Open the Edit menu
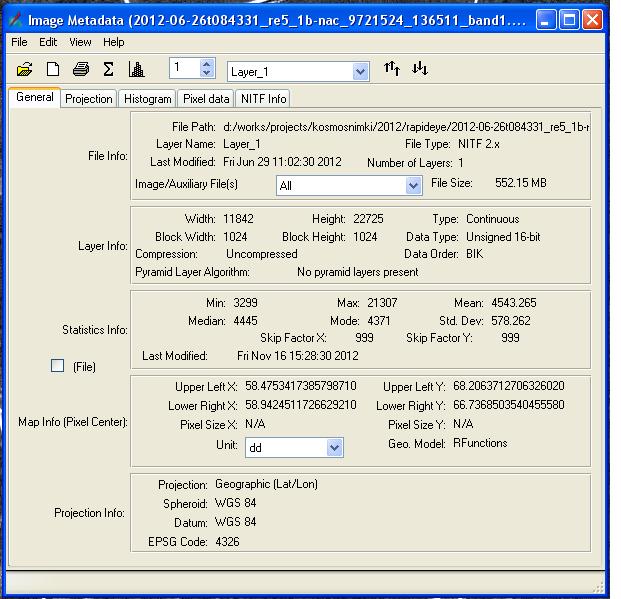Image resolution: width=621 pixels, height=599 pixels. tap(48, 42)
